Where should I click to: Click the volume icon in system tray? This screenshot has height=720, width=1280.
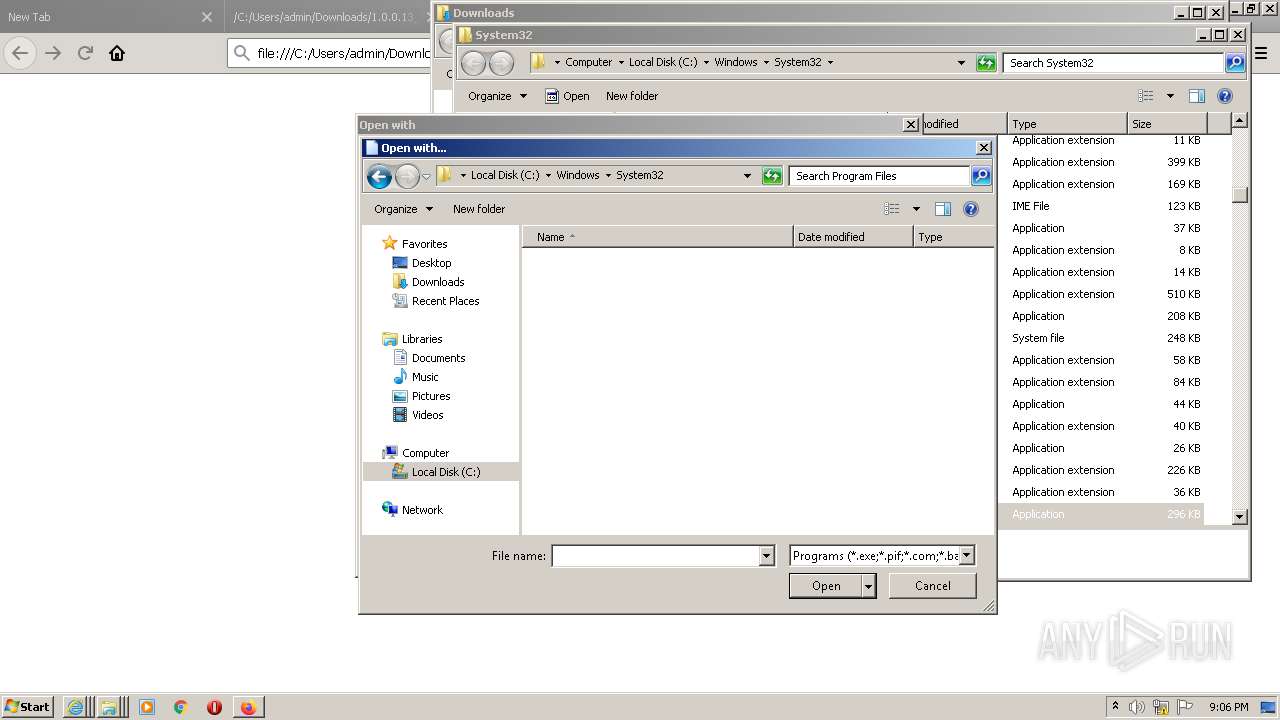tap(1137, 707)
